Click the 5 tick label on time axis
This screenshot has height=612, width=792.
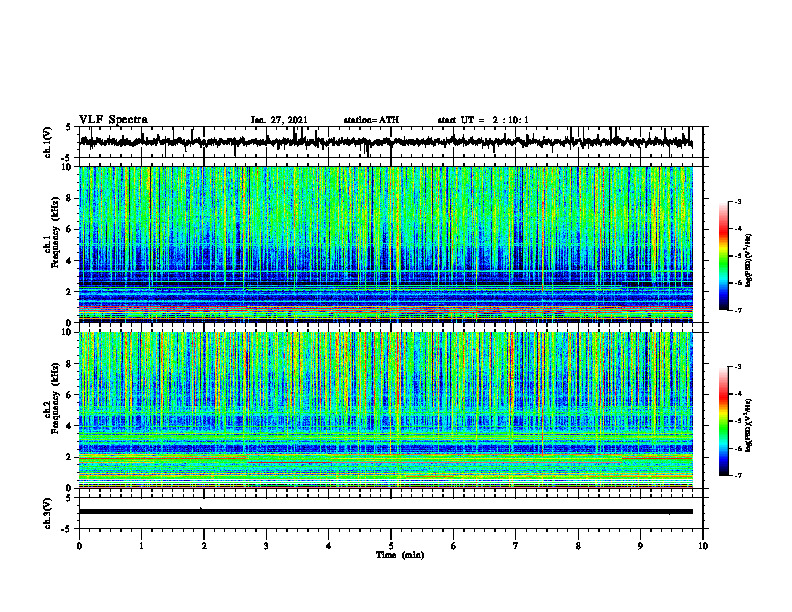tap(391, 546)
